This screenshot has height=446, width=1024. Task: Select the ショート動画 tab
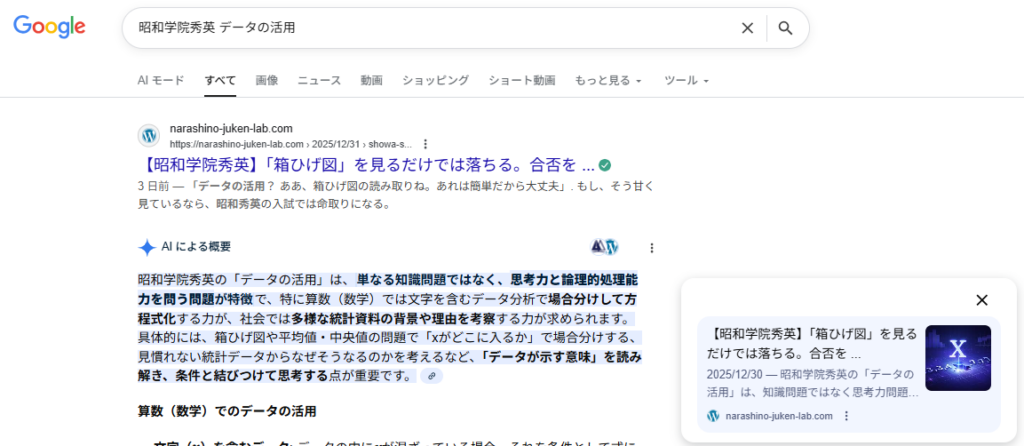(522, 80)
